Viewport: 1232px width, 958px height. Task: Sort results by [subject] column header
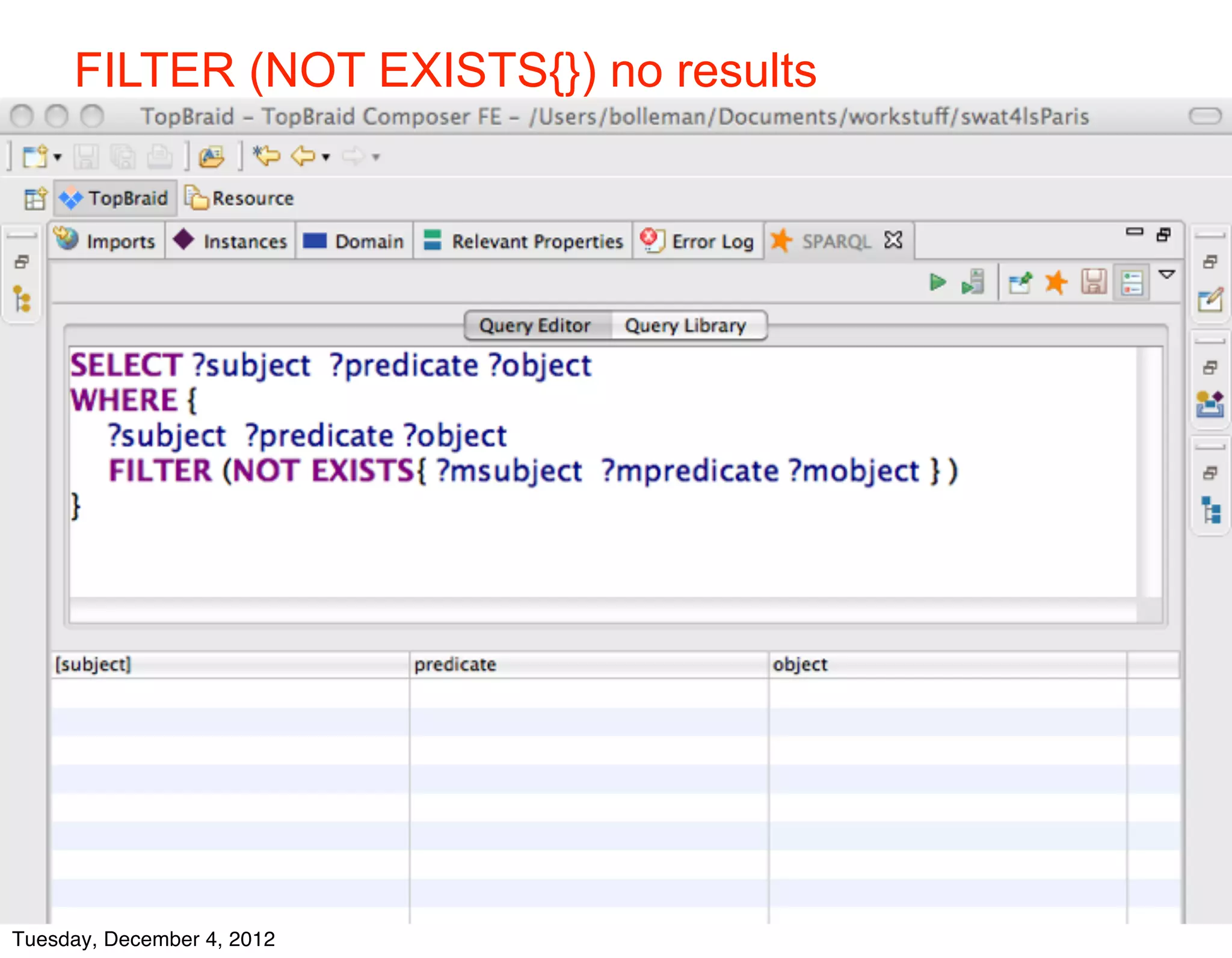click(x=230, y=665)
